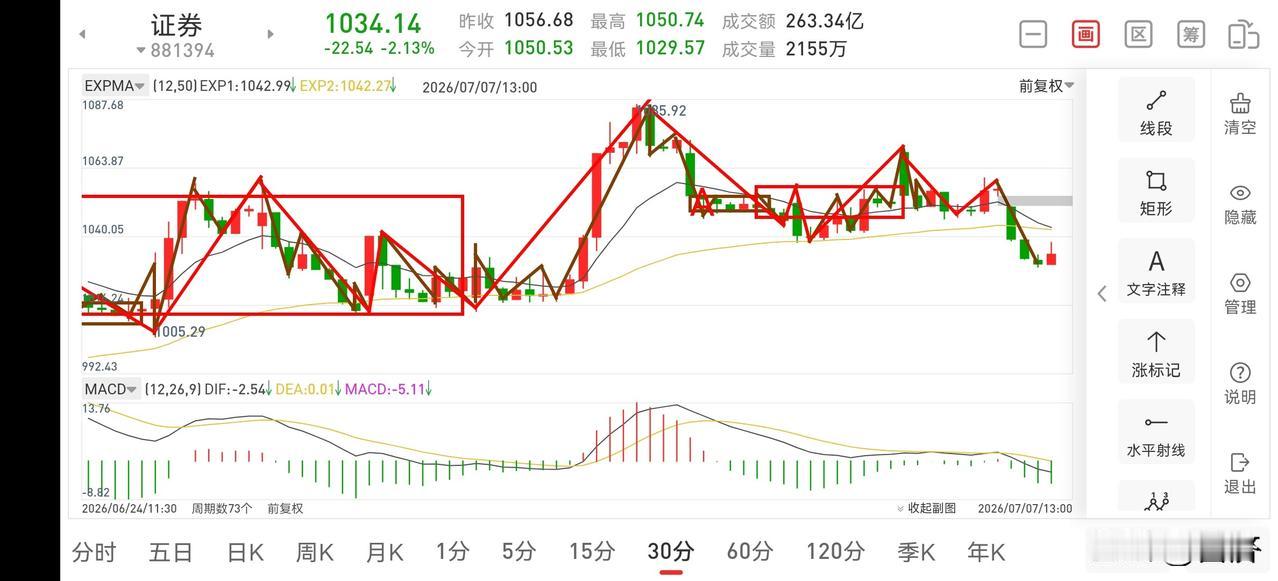1278x581 pixels.
Task: Tap the 成交量 value 2155万
Action: 816,48
